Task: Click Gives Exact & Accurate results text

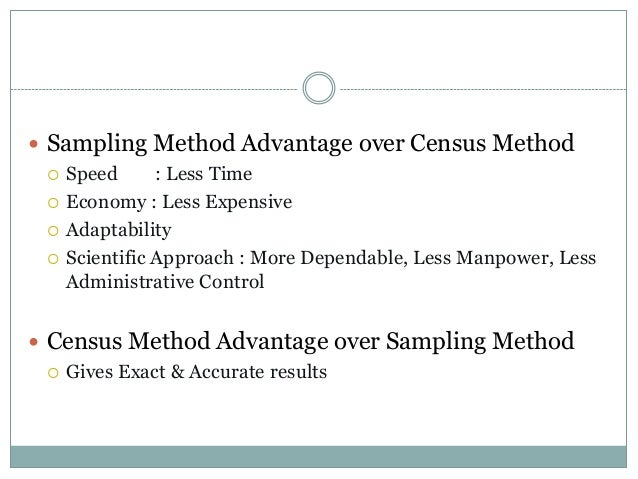Action: coord(196,372)
